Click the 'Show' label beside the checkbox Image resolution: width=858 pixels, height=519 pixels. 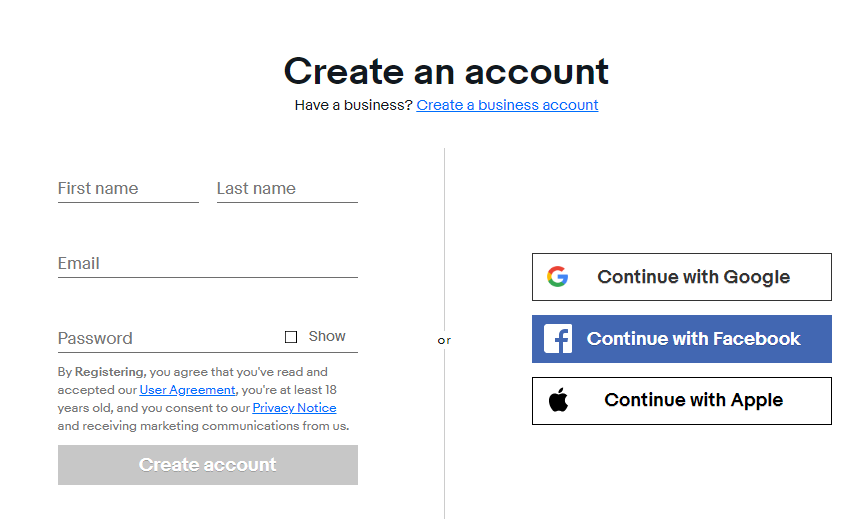click(x=327, y=336)
